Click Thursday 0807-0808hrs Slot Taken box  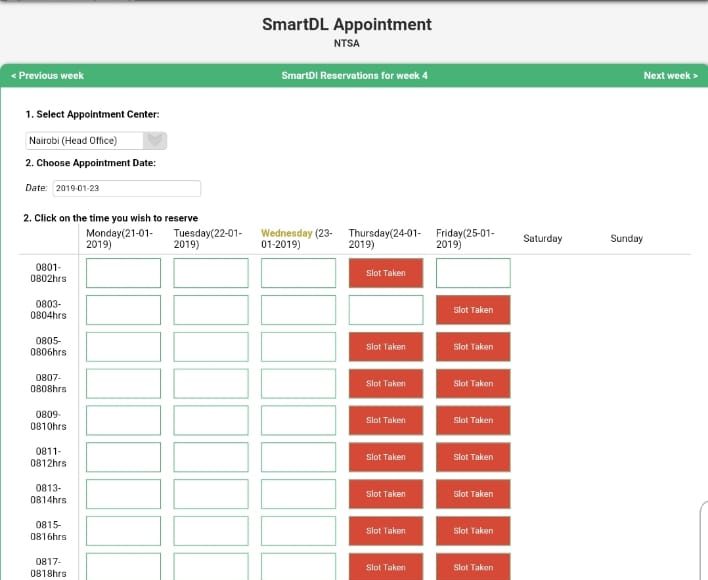click(x=386, y=383)
